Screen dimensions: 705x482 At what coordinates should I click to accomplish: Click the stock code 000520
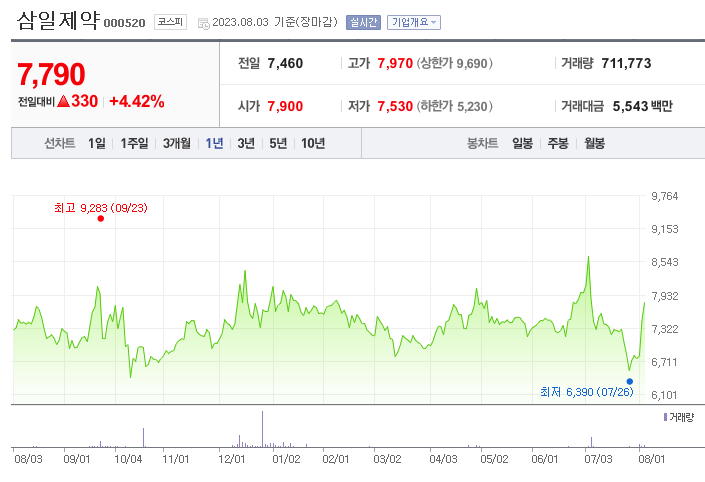click(125, 23)
